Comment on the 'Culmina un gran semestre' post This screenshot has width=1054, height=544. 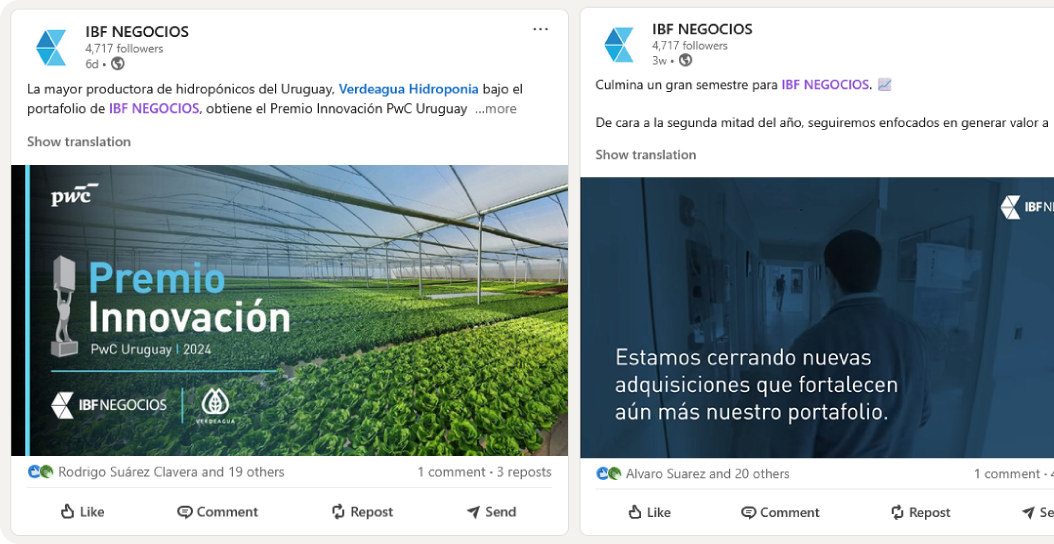click(780, 512)
